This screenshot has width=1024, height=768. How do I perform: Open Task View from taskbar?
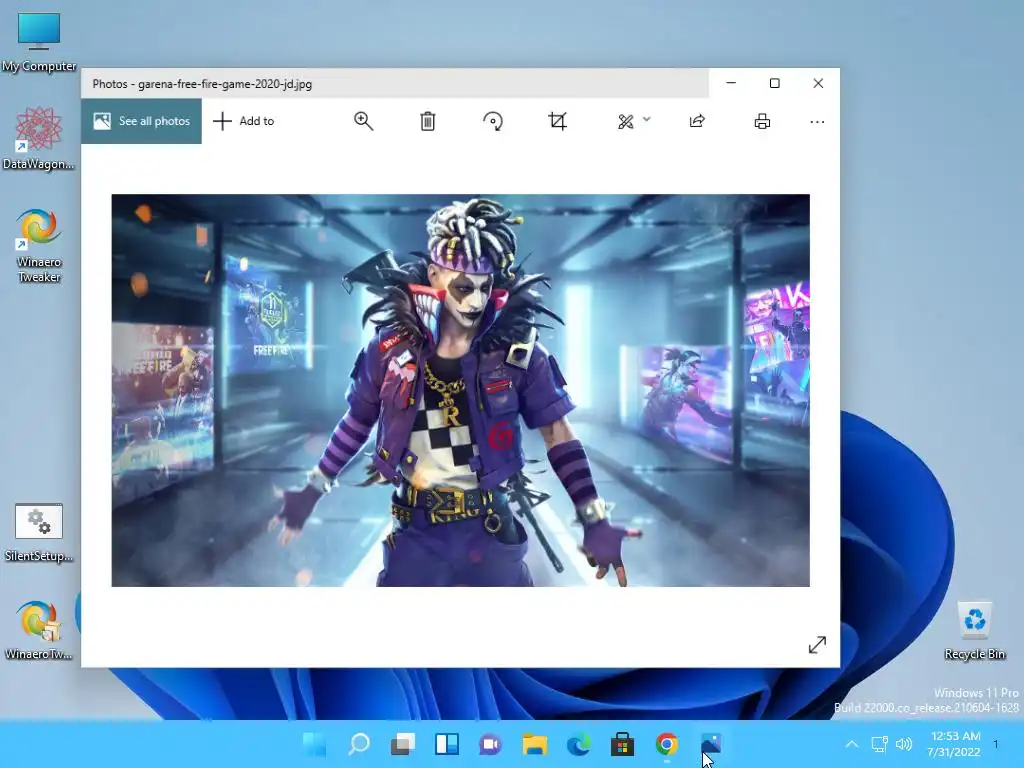pyautogui.click(x=402, y=744)
